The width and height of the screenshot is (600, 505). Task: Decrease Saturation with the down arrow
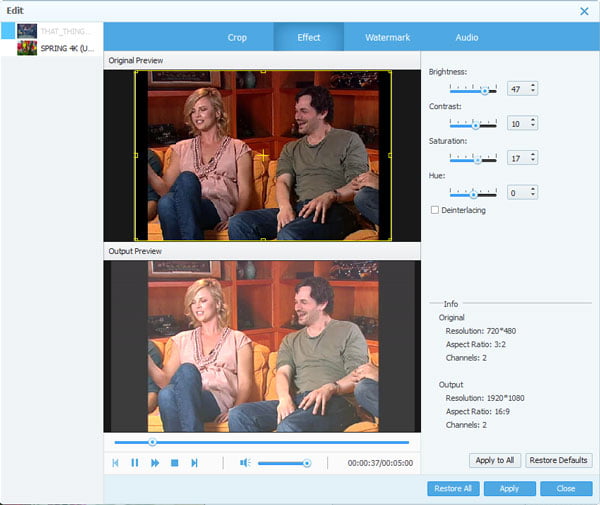[x=533, y=160]
